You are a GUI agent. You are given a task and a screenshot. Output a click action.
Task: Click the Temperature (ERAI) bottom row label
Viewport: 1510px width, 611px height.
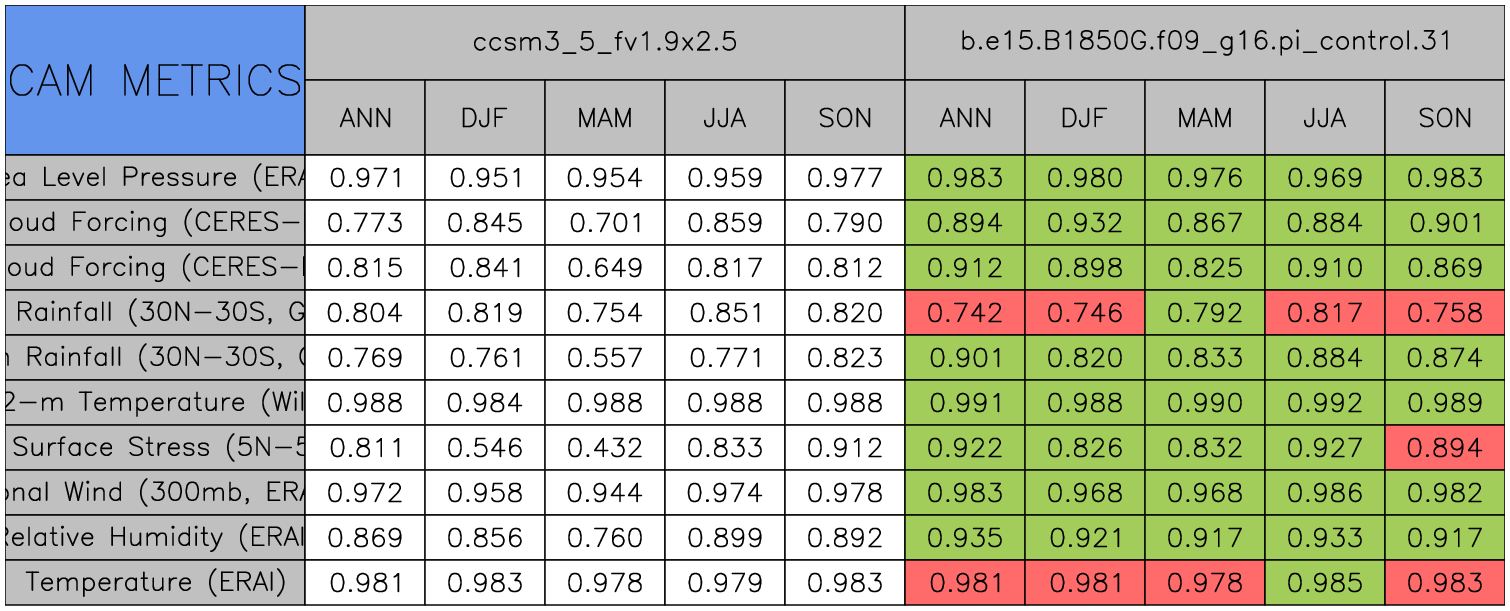pos(155,582)
